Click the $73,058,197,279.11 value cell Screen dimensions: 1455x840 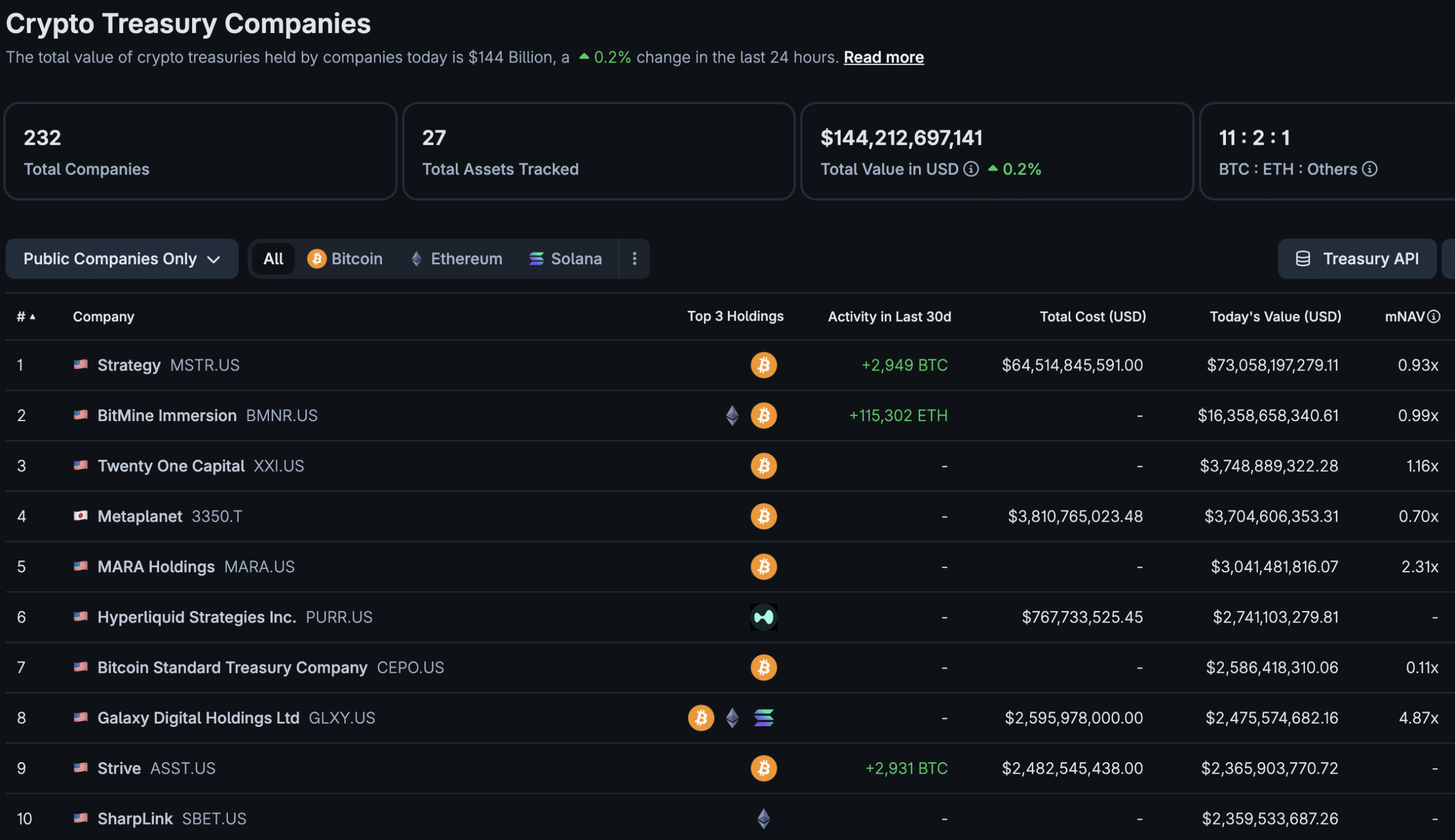click(1272, 365)
